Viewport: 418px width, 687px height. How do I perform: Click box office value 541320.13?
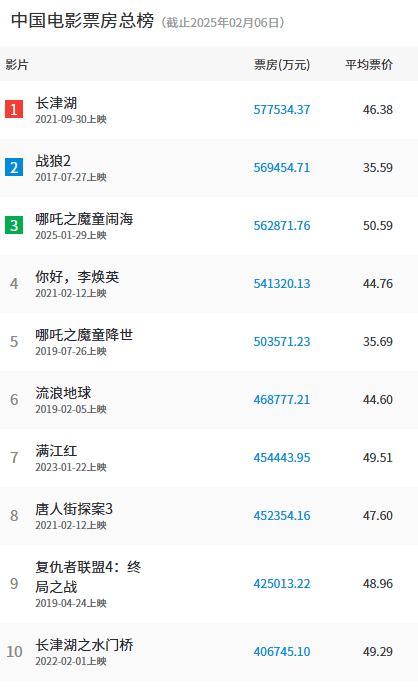point(282,283)
